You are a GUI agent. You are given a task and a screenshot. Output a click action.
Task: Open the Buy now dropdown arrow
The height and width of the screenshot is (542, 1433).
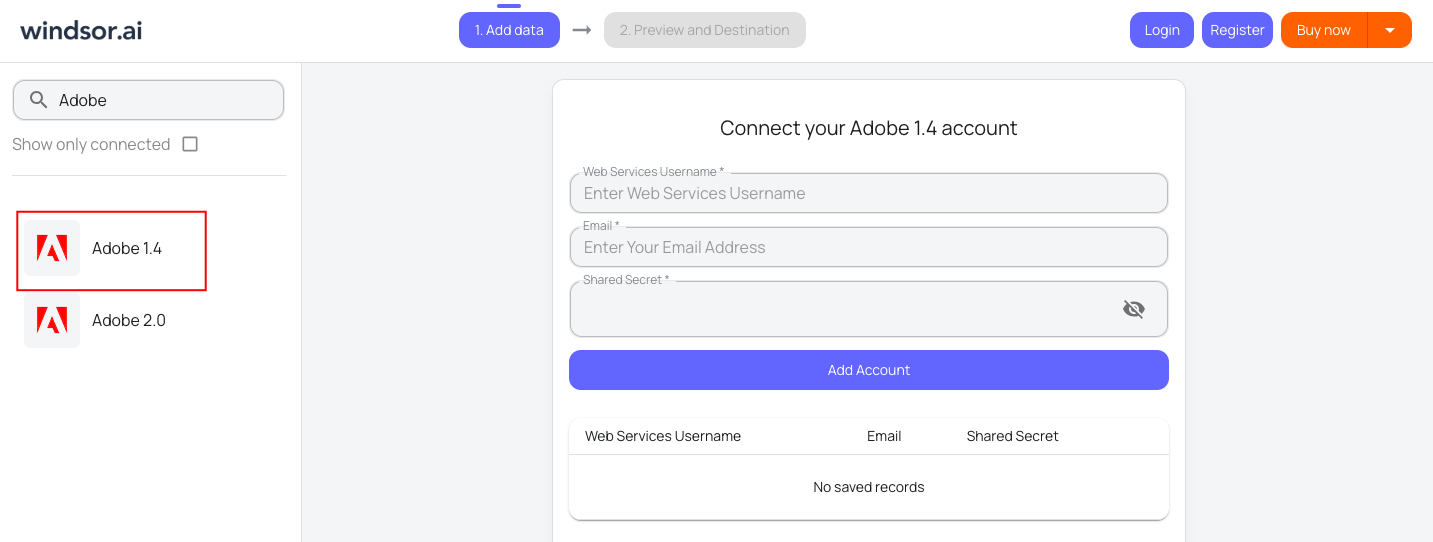[x=1389, y=30]
